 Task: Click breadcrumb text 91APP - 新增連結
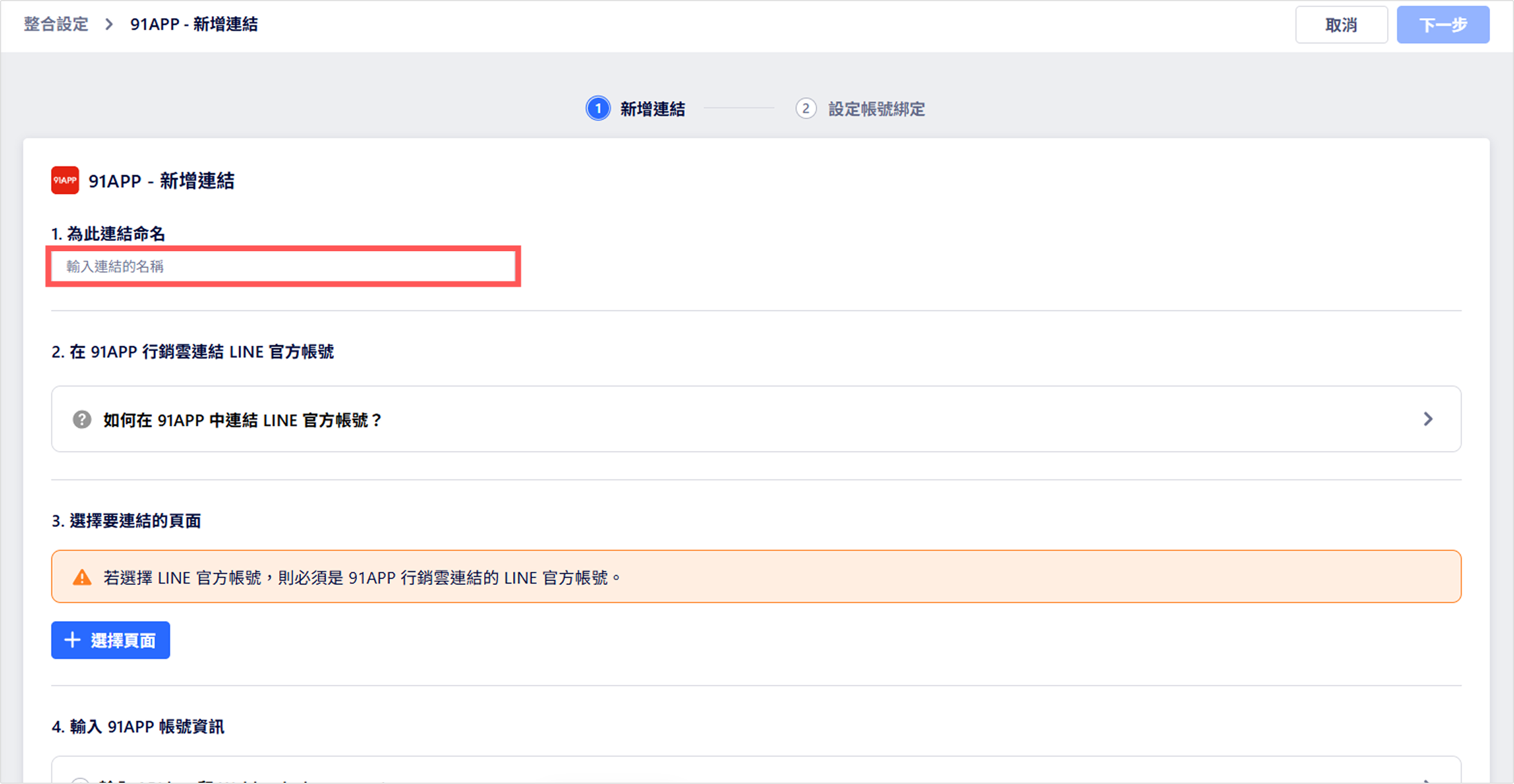194,24
